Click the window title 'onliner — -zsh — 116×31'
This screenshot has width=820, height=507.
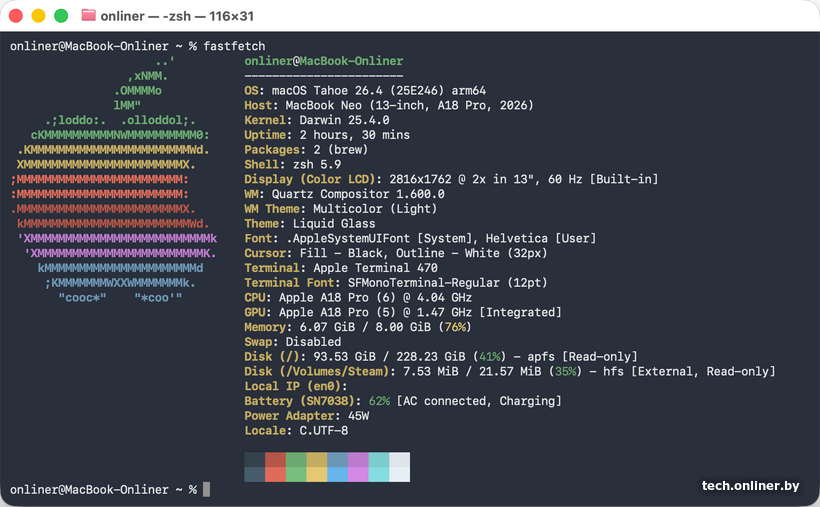point(177,16)
